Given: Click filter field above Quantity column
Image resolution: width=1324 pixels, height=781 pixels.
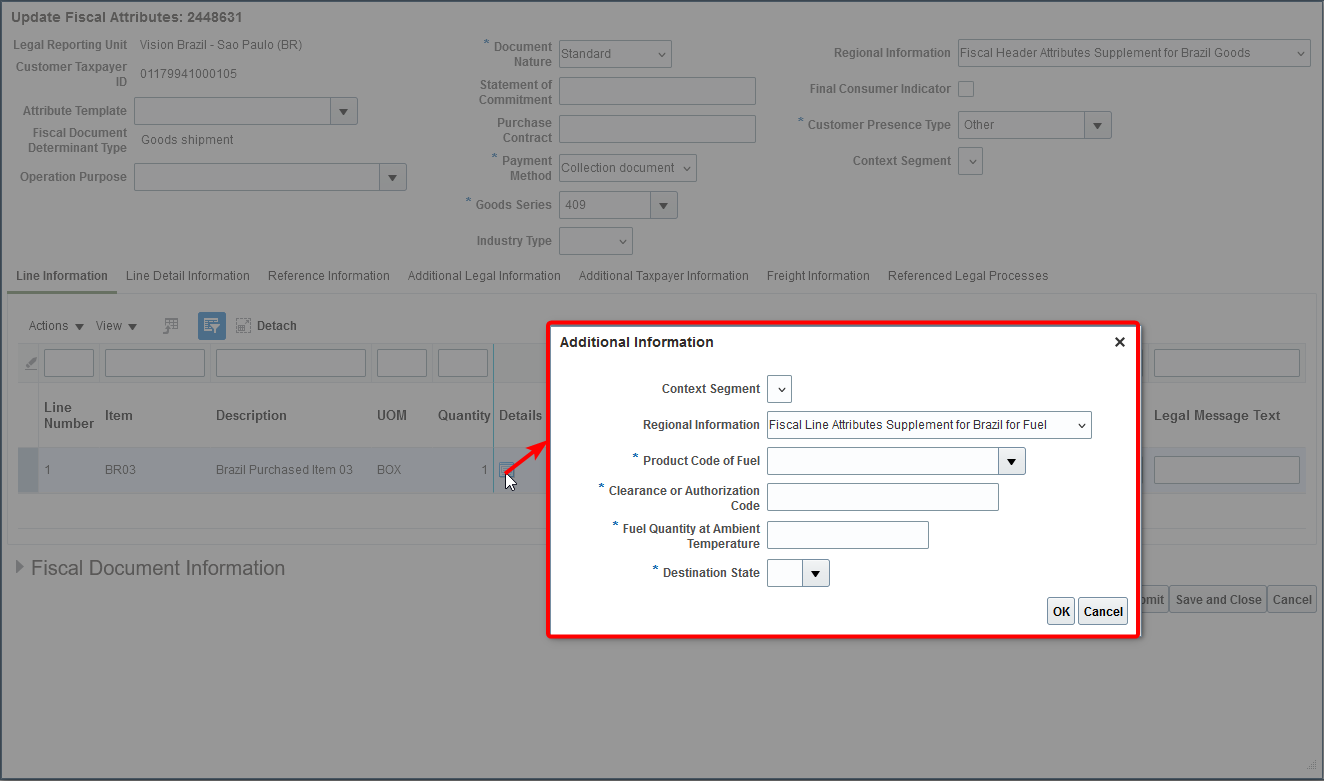Looking at the screenshot, I should [x=463, y=363].
